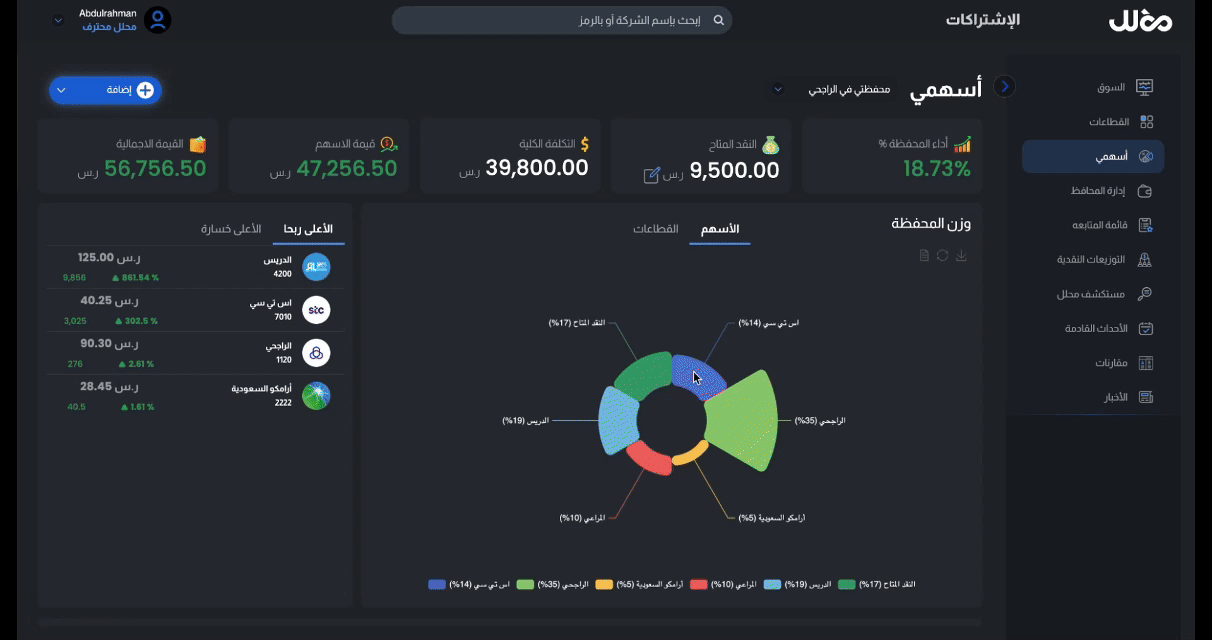
Task: Open the blue إضافة add dropdown button
Action: tap(105, 90)
